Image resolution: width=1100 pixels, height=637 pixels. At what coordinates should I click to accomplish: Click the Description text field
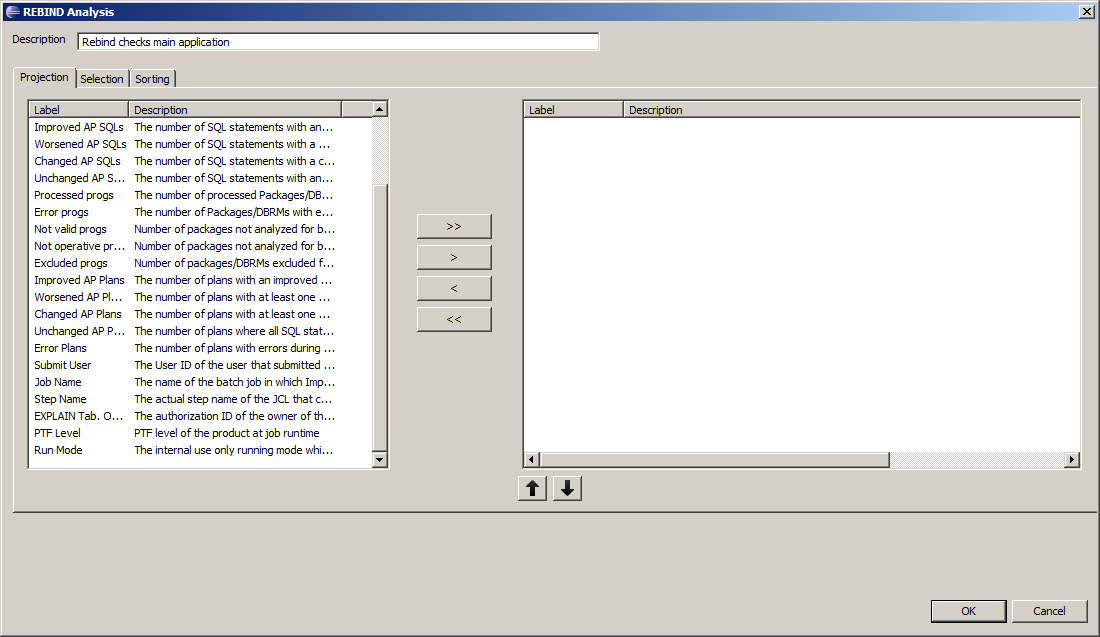(x=338, y=42)
